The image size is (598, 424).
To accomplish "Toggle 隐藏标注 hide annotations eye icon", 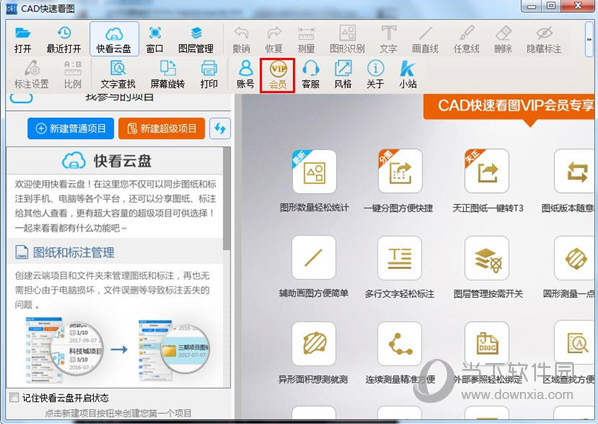I will 544,40.
